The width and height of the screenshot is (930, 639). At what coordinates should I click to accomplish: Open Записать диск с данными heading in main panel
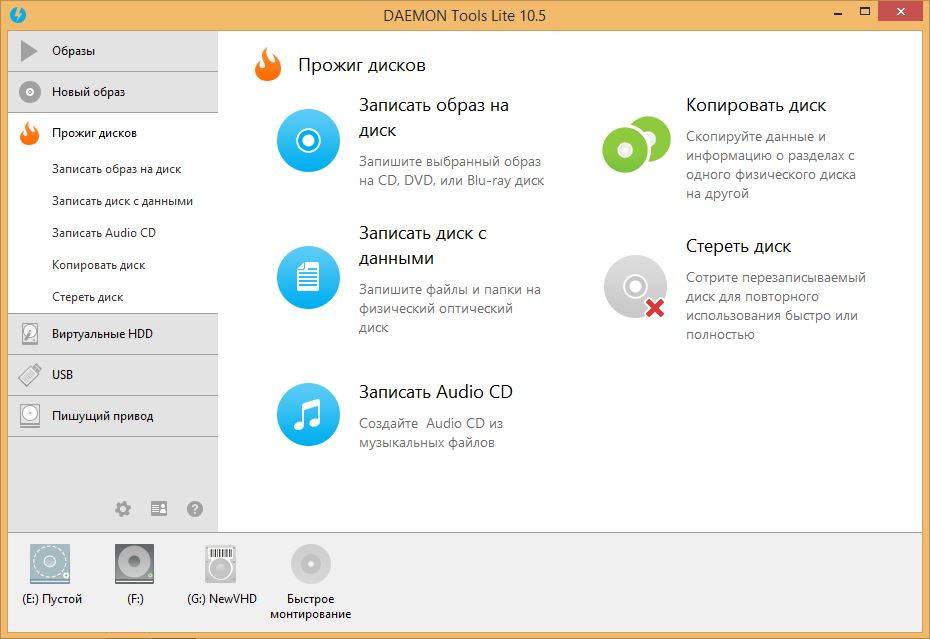click(x=422, y=246)
